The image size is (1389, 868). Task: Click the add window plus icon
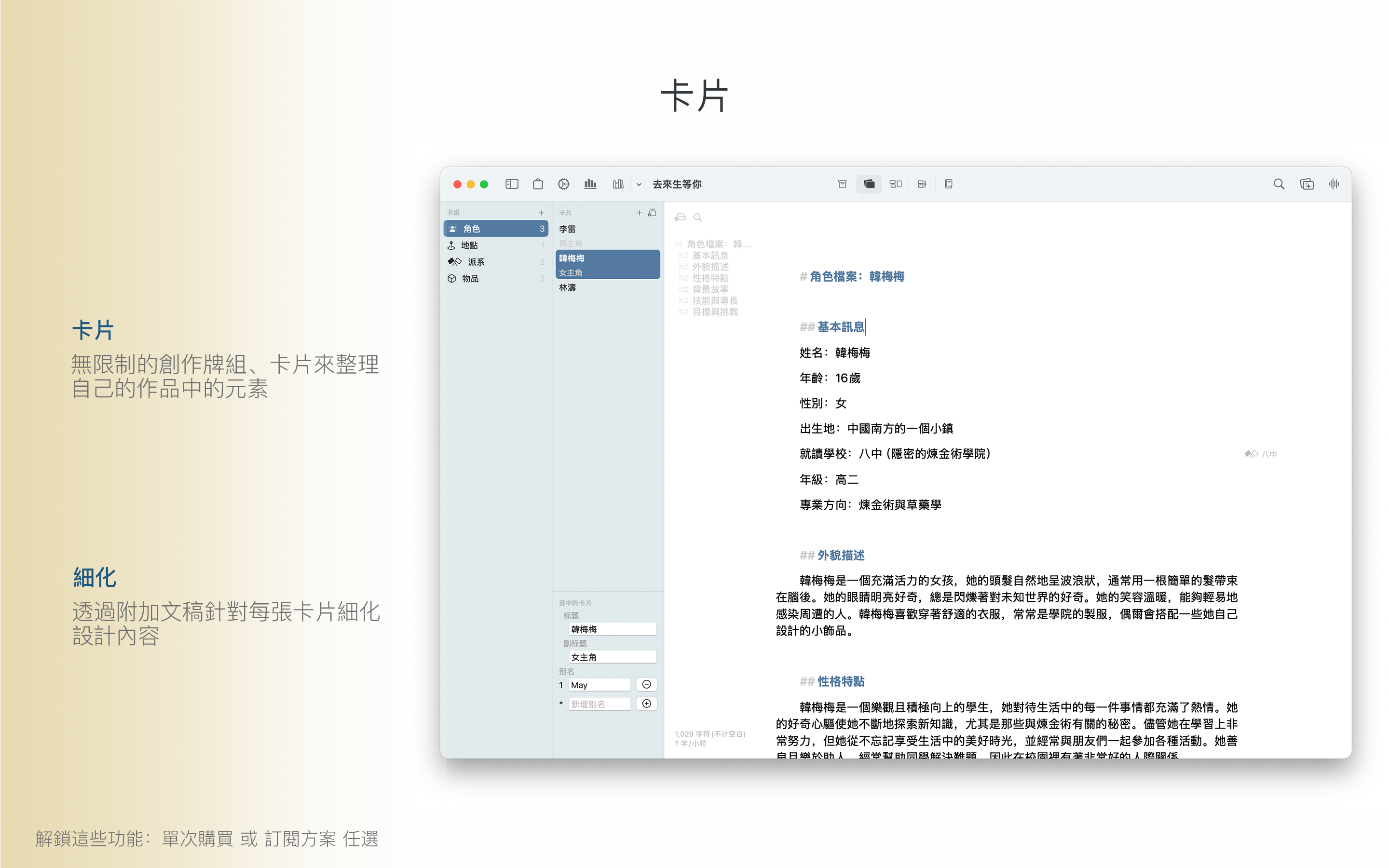1307,184
